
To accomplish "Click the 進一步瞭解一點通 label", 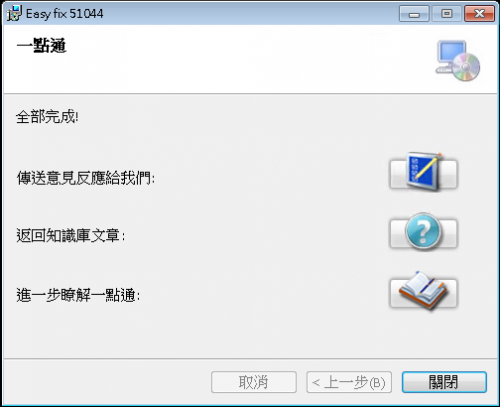I will pos(78,295).
